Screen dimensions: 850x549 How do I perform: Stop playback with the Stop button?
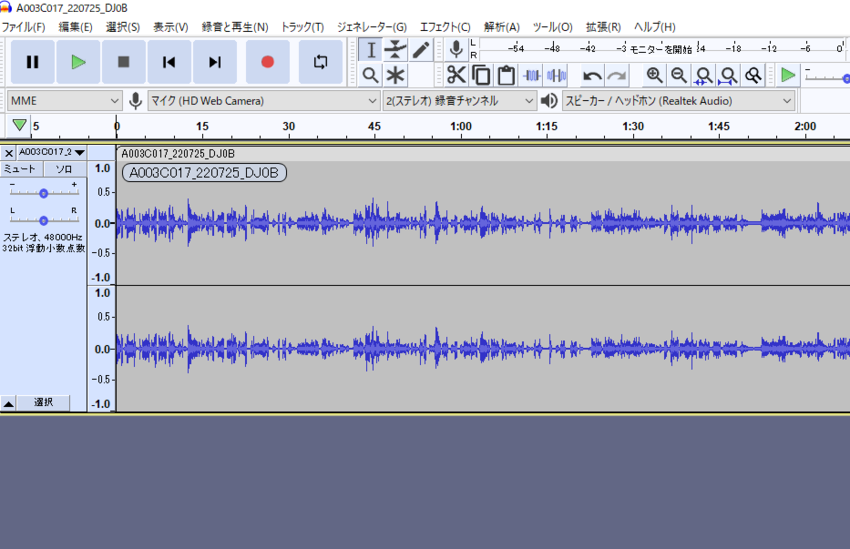pyautogui.click(x=124, y=62)
